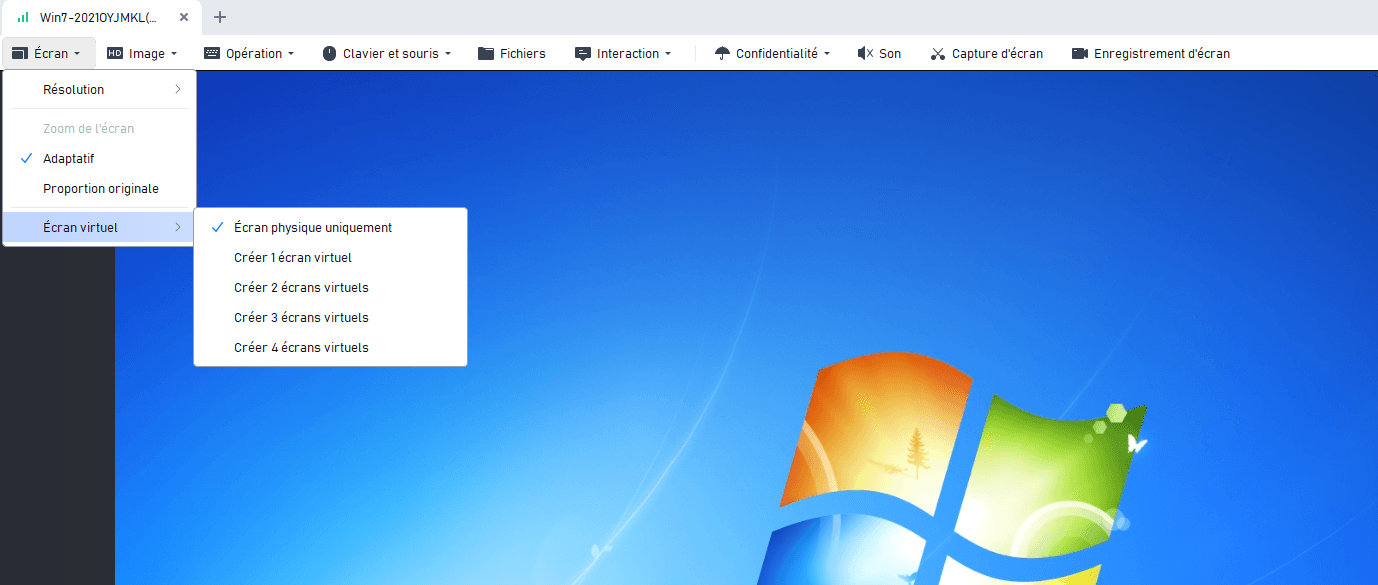The image size is (1378, 585).
Task: Select Proportion originale zoom mode
Action: pyautogui.click(x=100, y=189)
